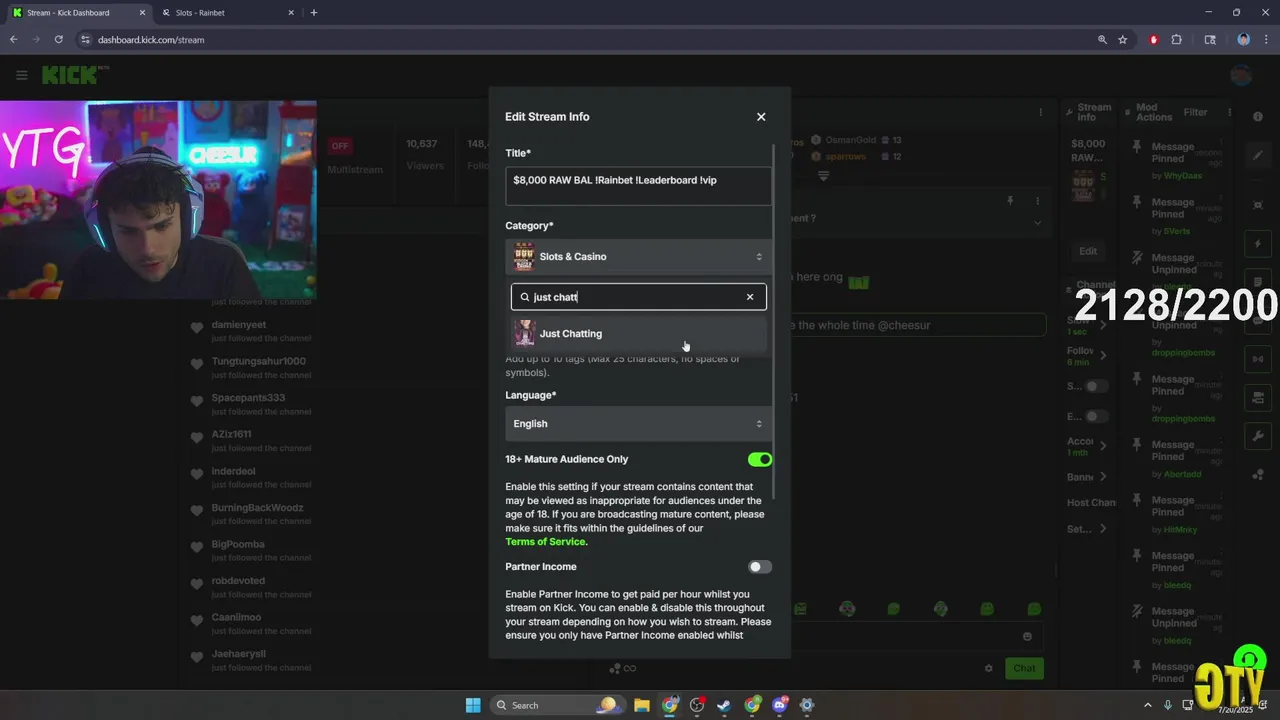The width and height of the screenshot is (1280, 720).
Task: Click the Edit button in Stream Info
Action: pyautogui.click(x=1088, y=251)
